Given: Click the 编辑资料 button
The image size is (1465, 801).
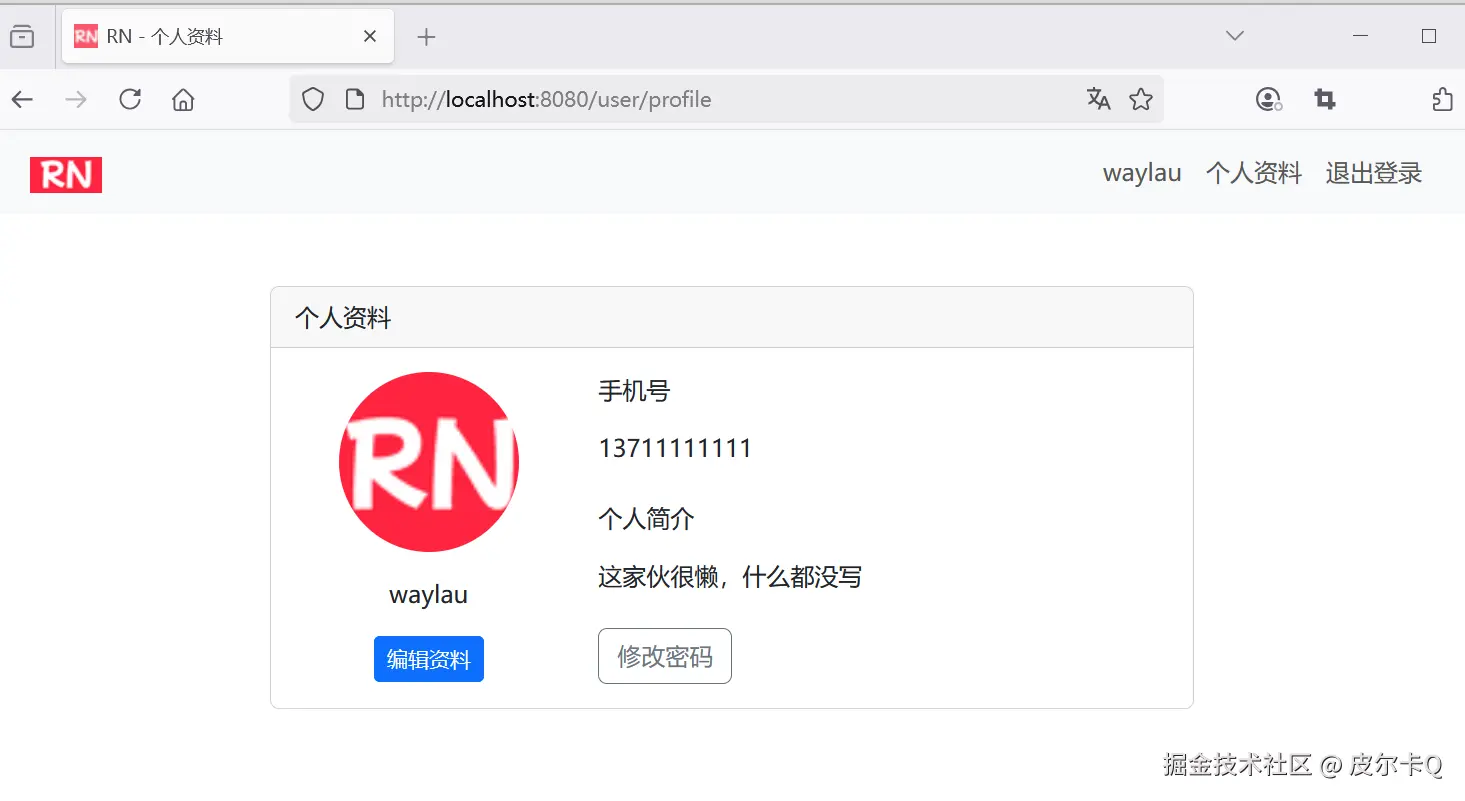Looking at the screenshot, I should pyautogui.click(x=428, y=658).
